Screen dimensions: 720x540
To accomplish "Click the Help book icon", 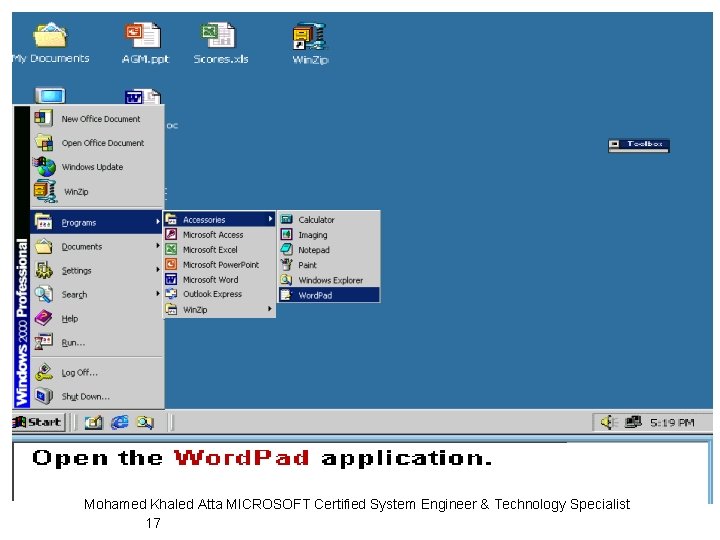I will coord(44,318).
